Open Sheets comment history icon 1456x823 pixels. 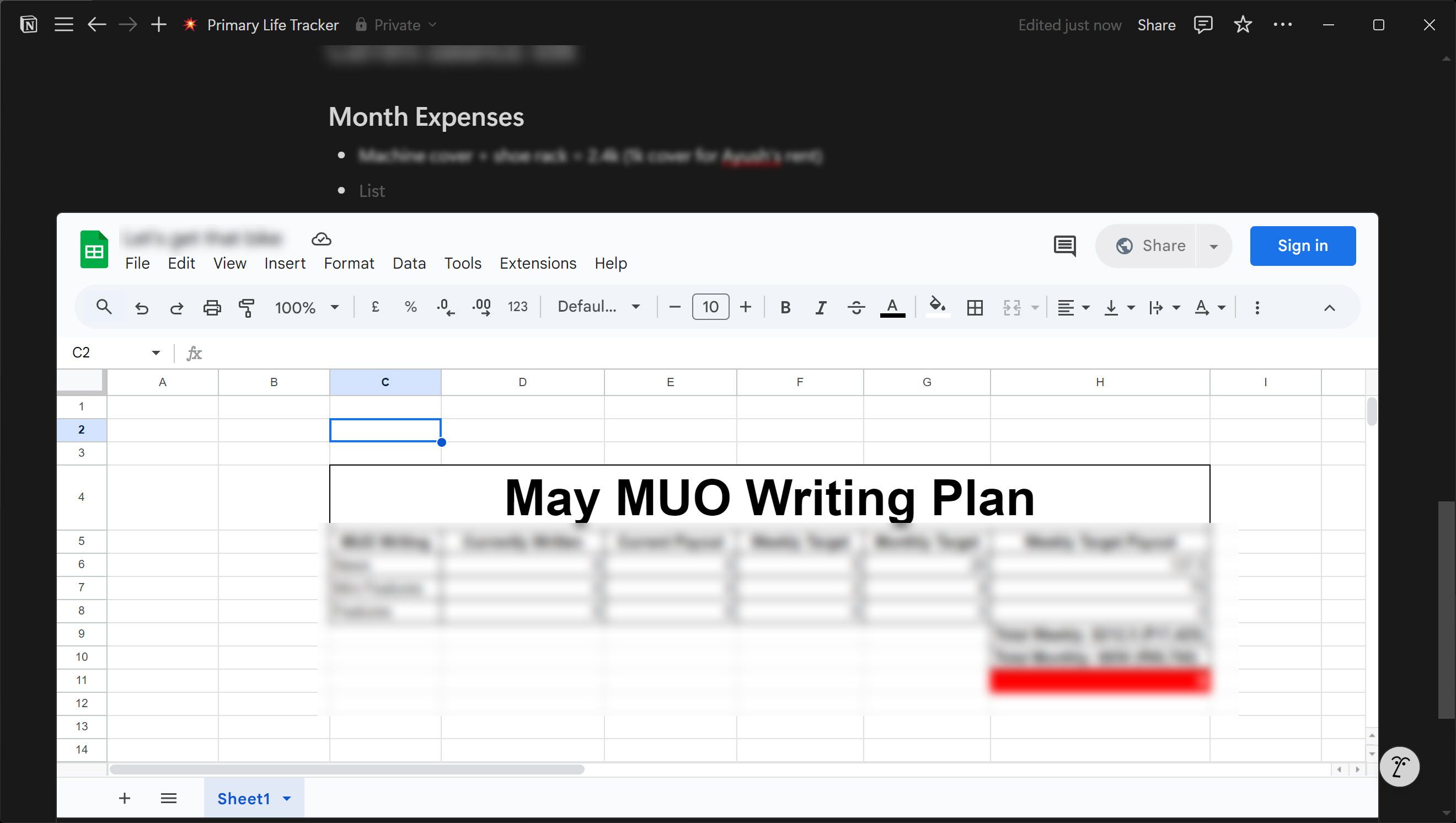point(1064,246)
